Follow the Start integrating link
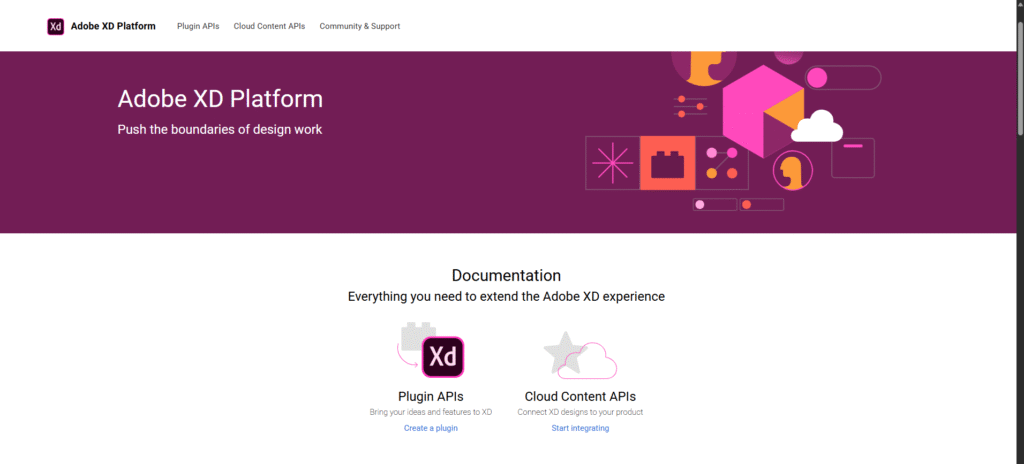 click(x=580, y=428)
